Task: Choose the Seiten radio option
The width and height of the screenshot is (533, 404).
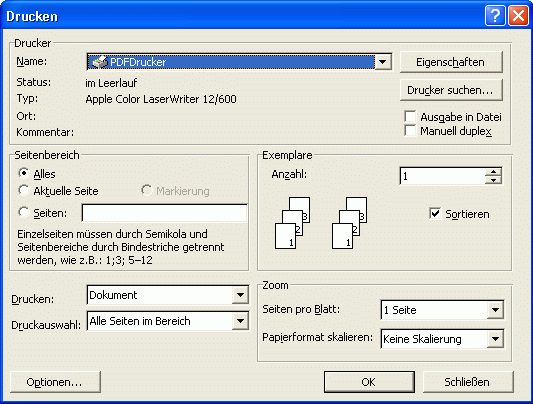Action: 24,212
